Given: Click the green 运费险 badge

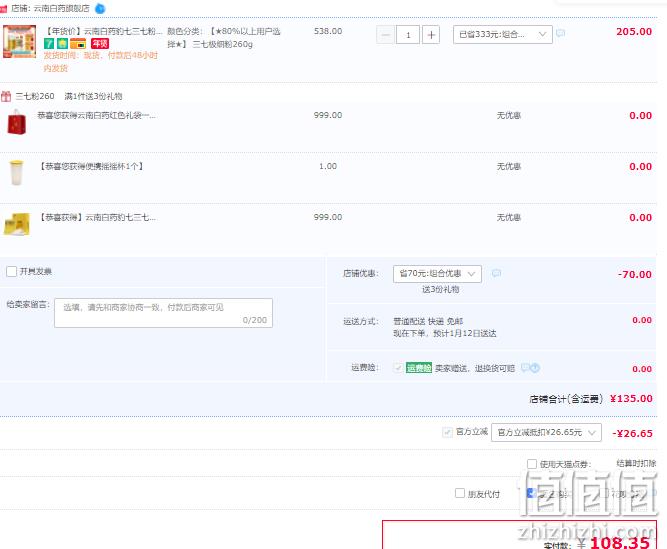Looking at the screenshot, I should (419, 368).
